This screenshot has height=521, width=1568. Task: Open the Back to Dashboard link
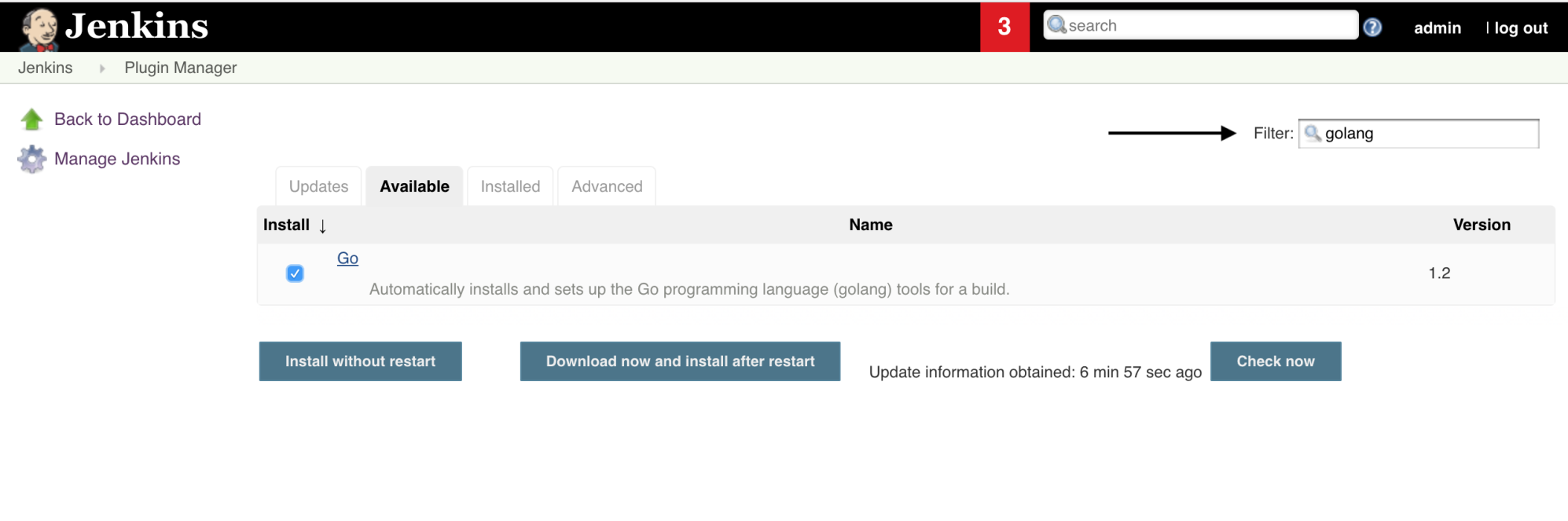(127, 119)
